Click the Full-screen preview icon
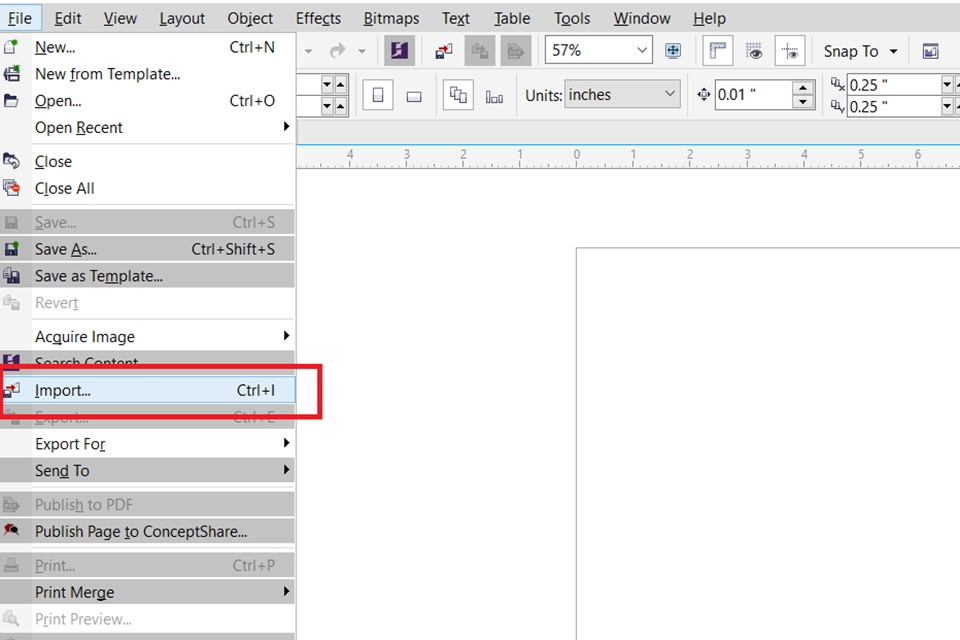 (673, 51)
